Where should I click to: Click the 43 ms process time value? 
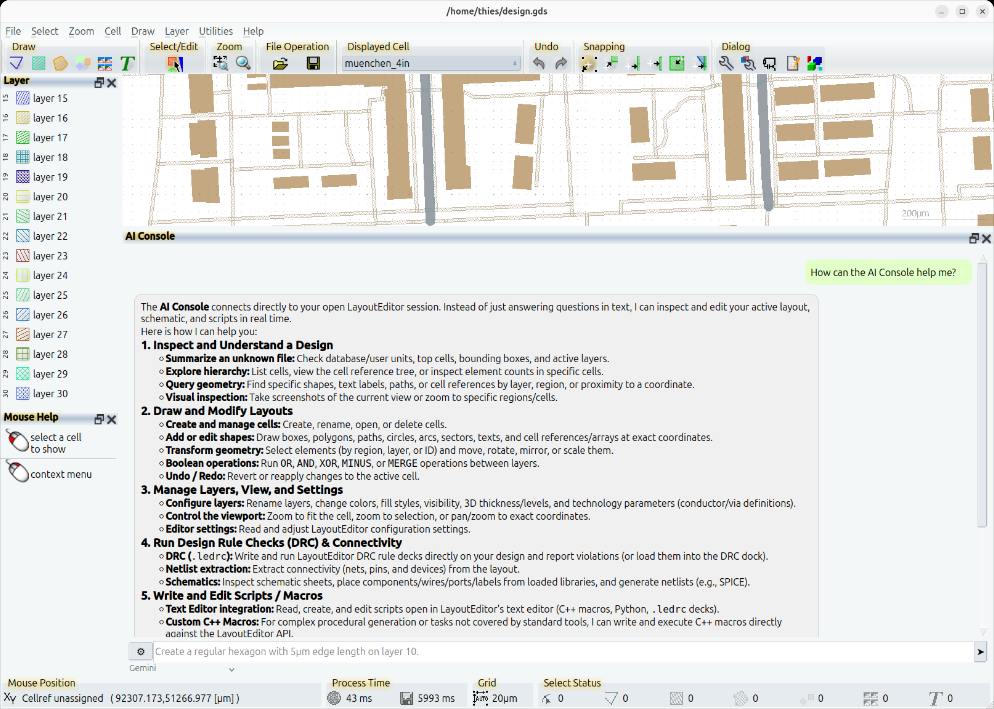click(359, 698)
